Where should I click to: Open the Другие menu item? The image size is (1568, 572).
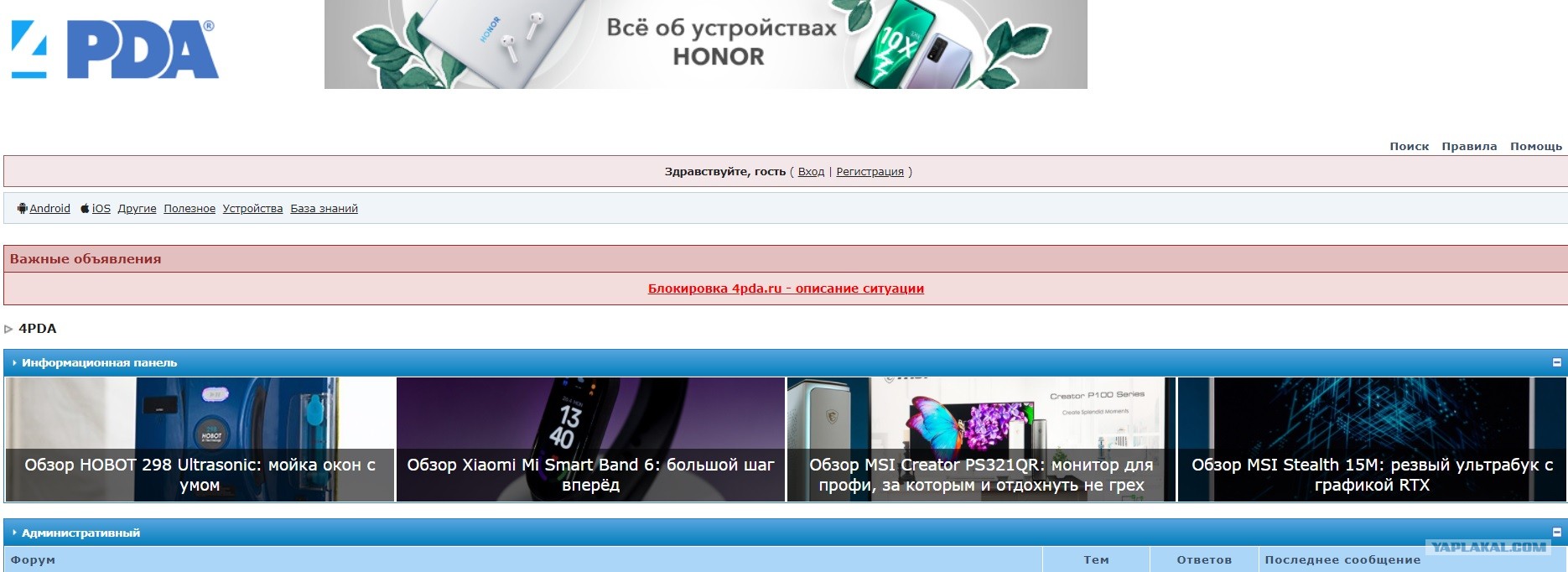point(137,209)
